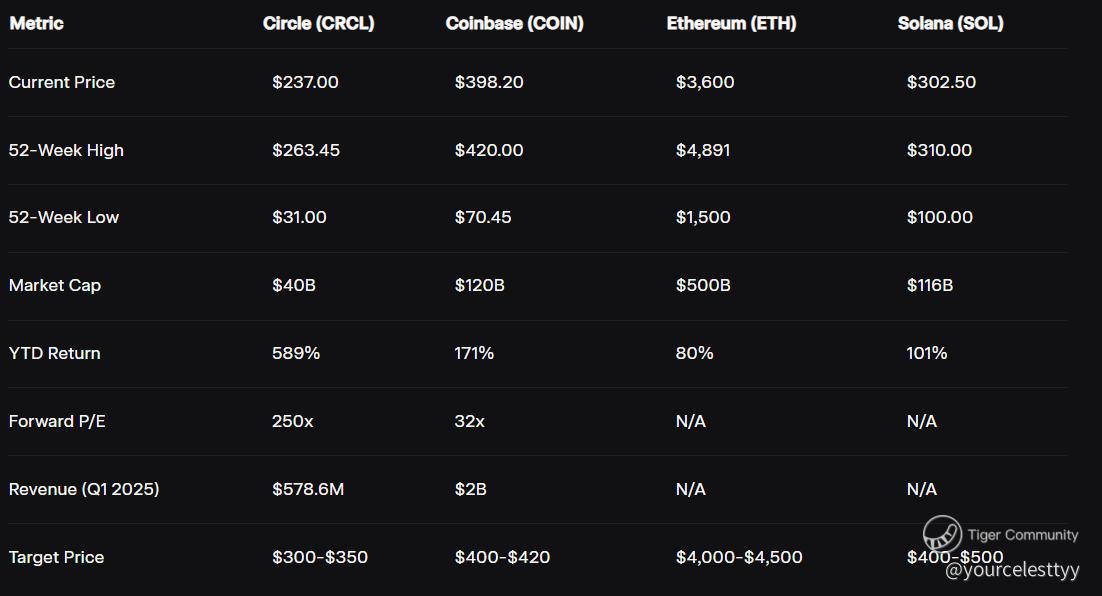1102x596 pixels.
Task: Click the Tiger Community logo icon
Action: 941,535
